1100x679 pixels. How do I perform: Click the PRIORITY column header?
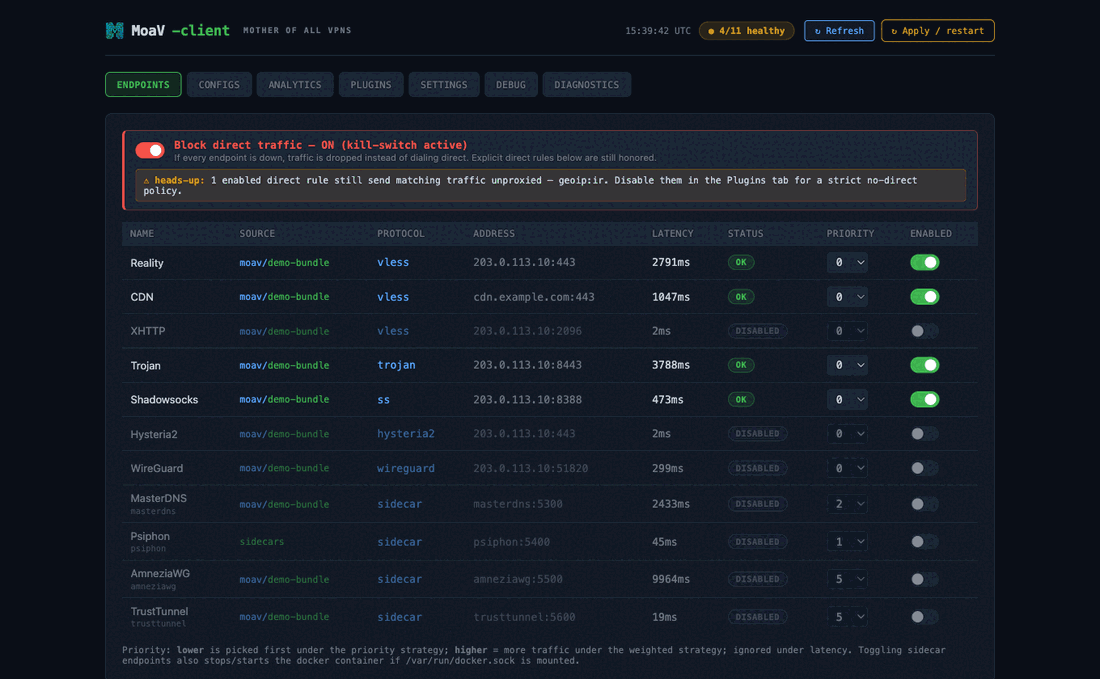(850, 234)
